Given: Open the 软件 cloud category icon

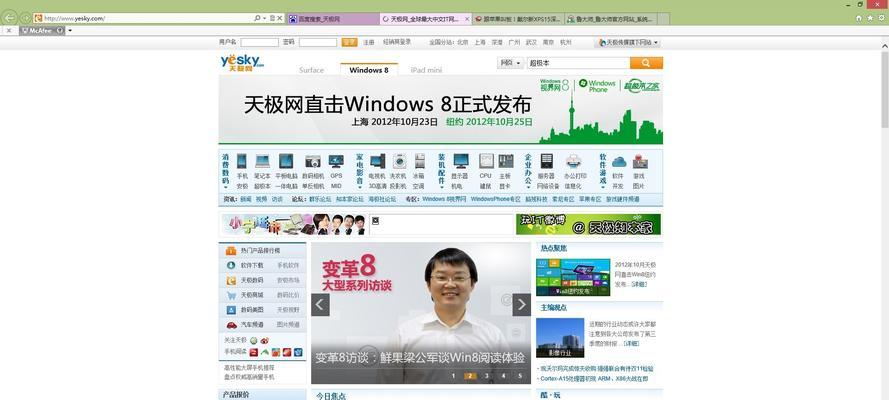Looking at the screenshot, I should [x=619, y=161].
